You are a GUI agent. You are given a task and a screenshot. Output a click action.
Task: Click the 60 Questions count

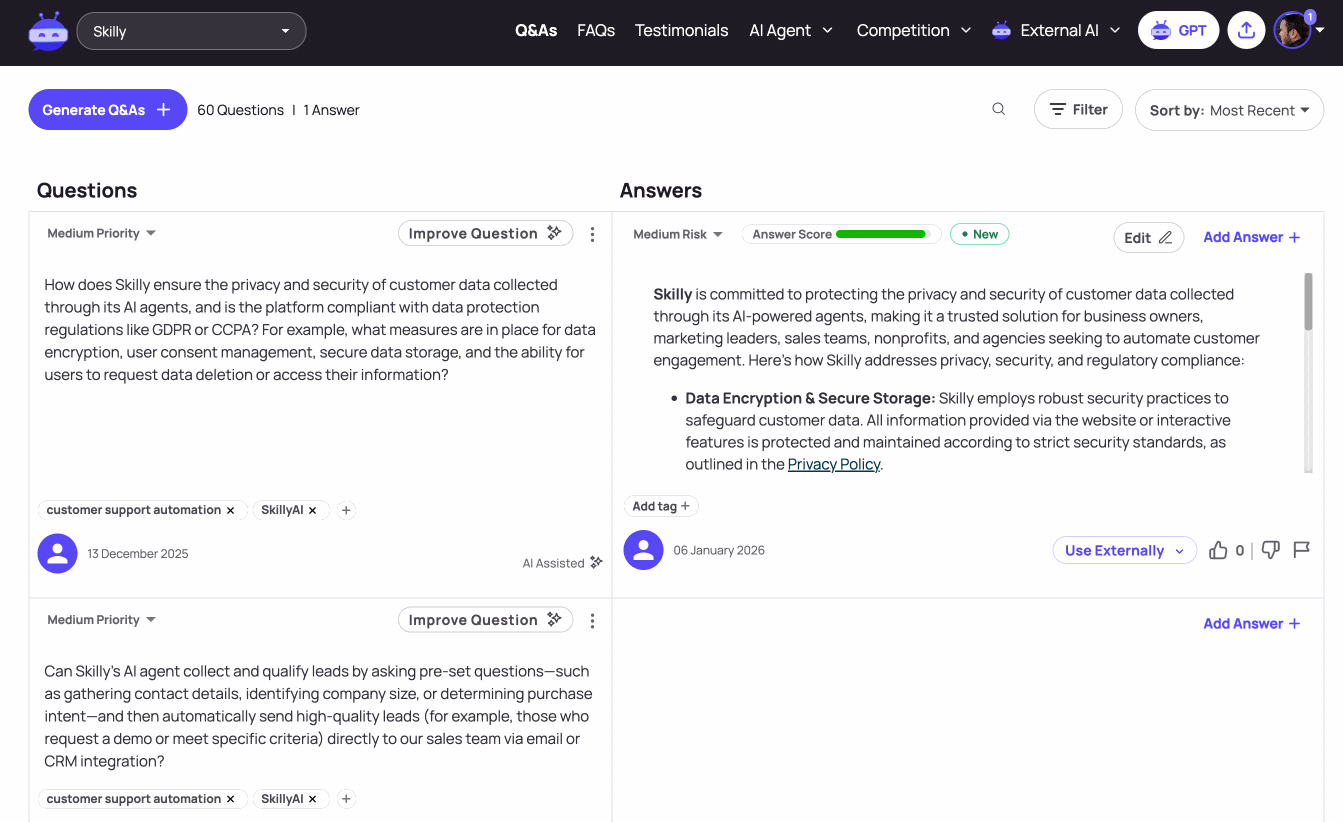(x=240, y=110)
